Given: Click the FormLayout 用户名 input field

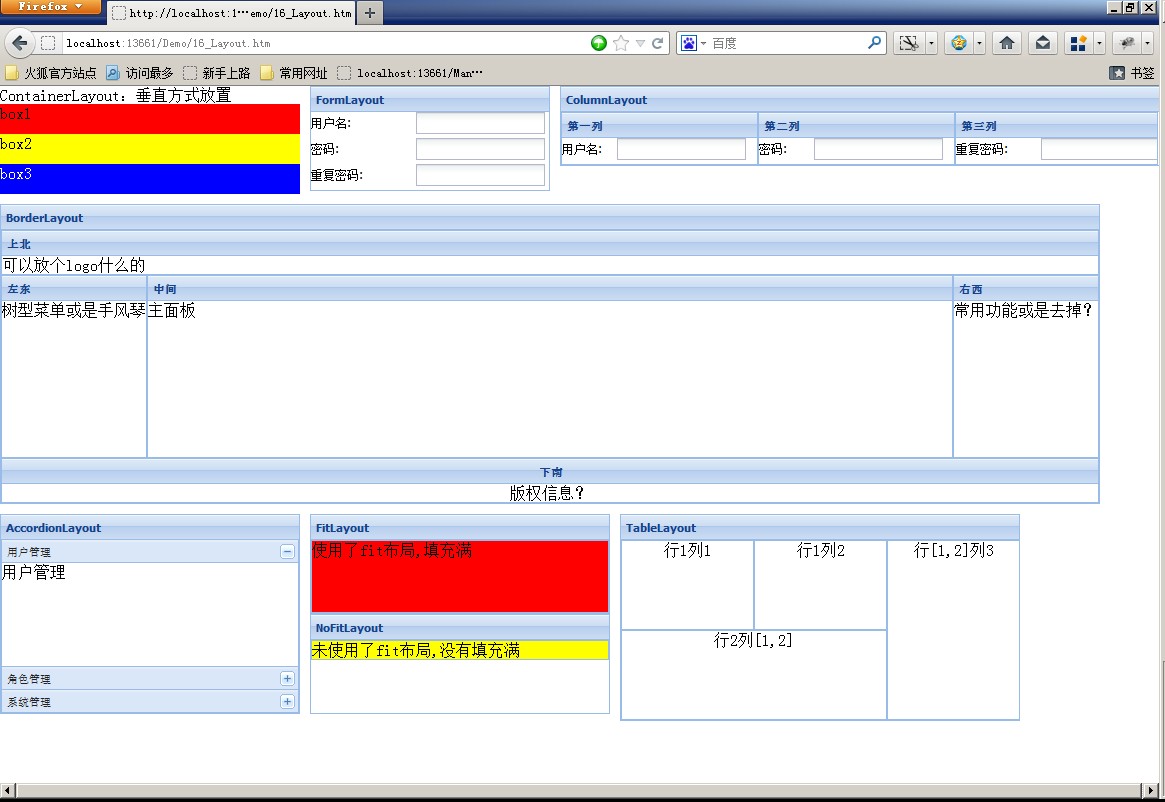Looking at the screenshot, I should (x=480, y=123).
